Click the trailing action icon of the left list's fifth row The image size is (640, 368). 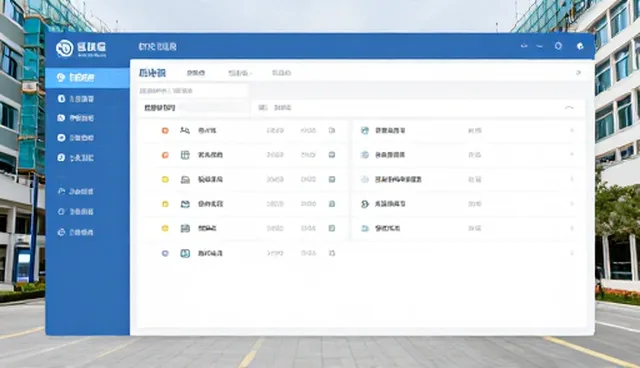tap(332, 228)
